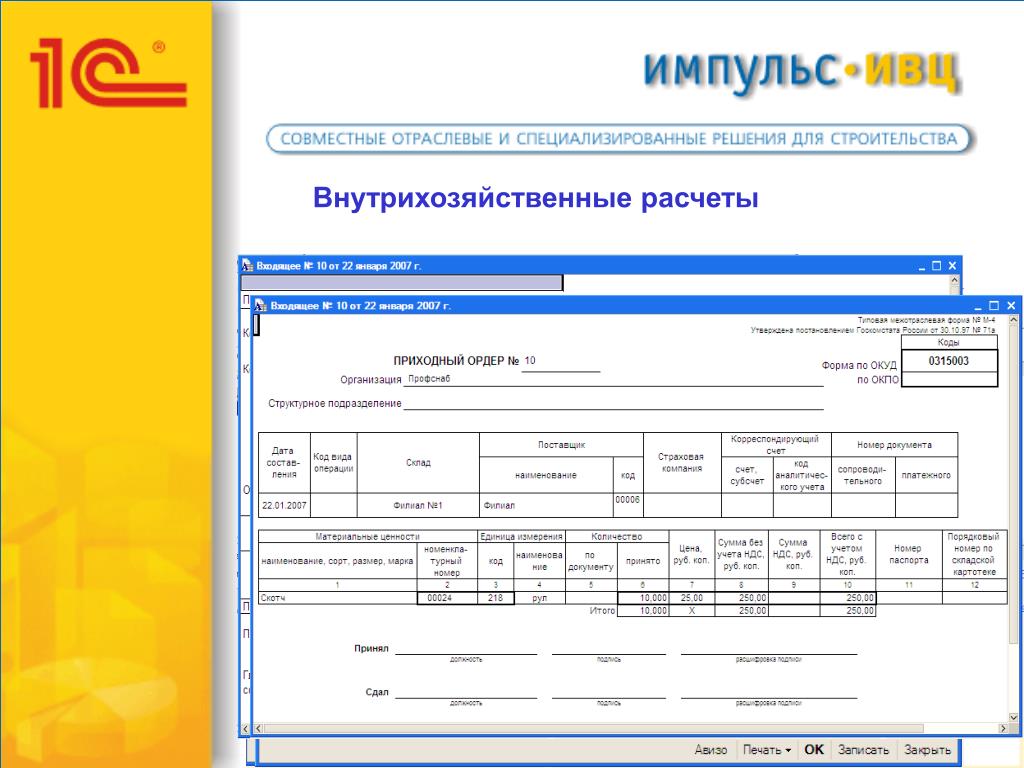The image size is (1024, 768).
Task: Click Номер документа column header
Action: point(894,445)
